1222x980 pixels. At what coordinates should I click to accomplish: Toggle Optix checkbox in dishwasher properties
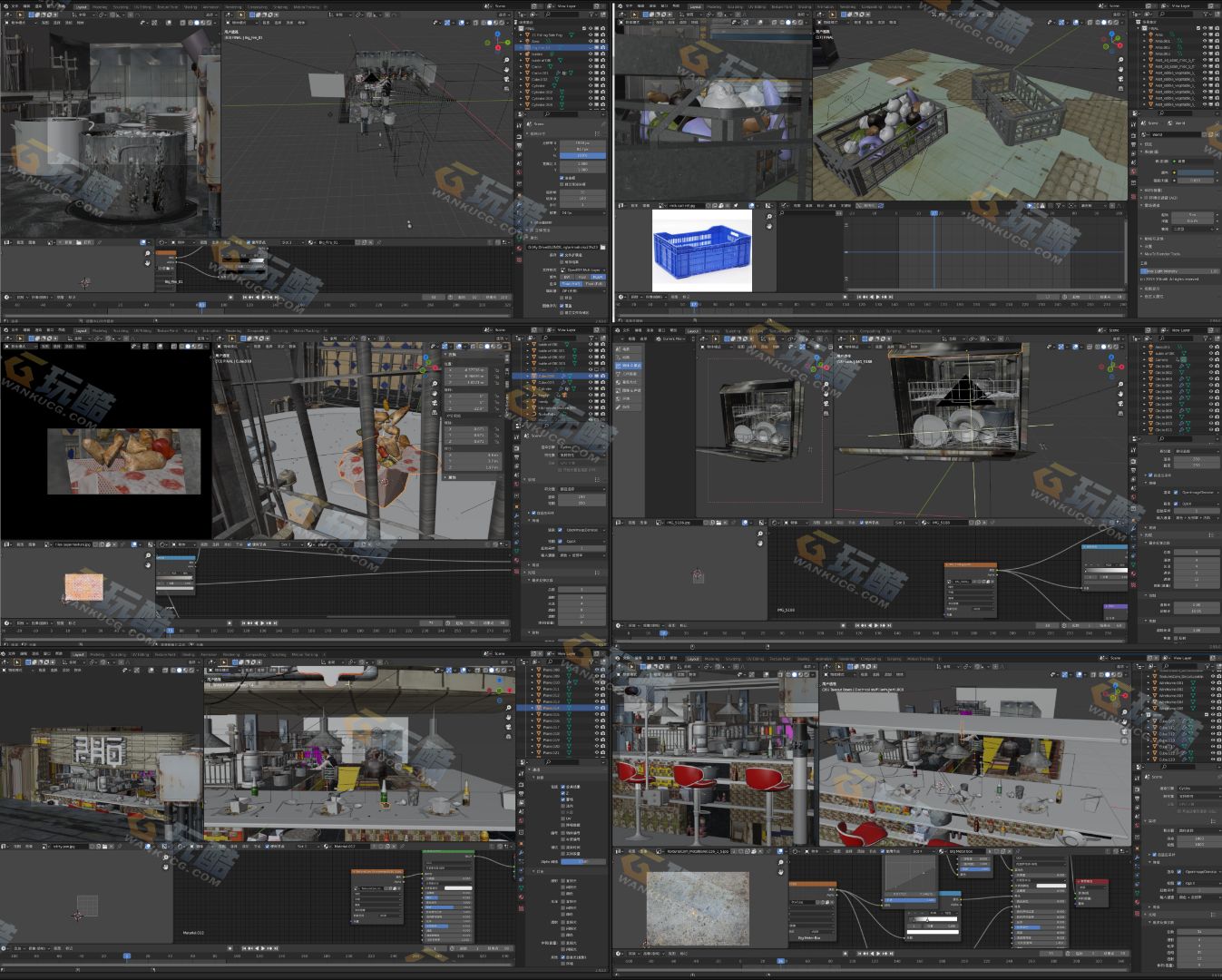coord(1176,504)
